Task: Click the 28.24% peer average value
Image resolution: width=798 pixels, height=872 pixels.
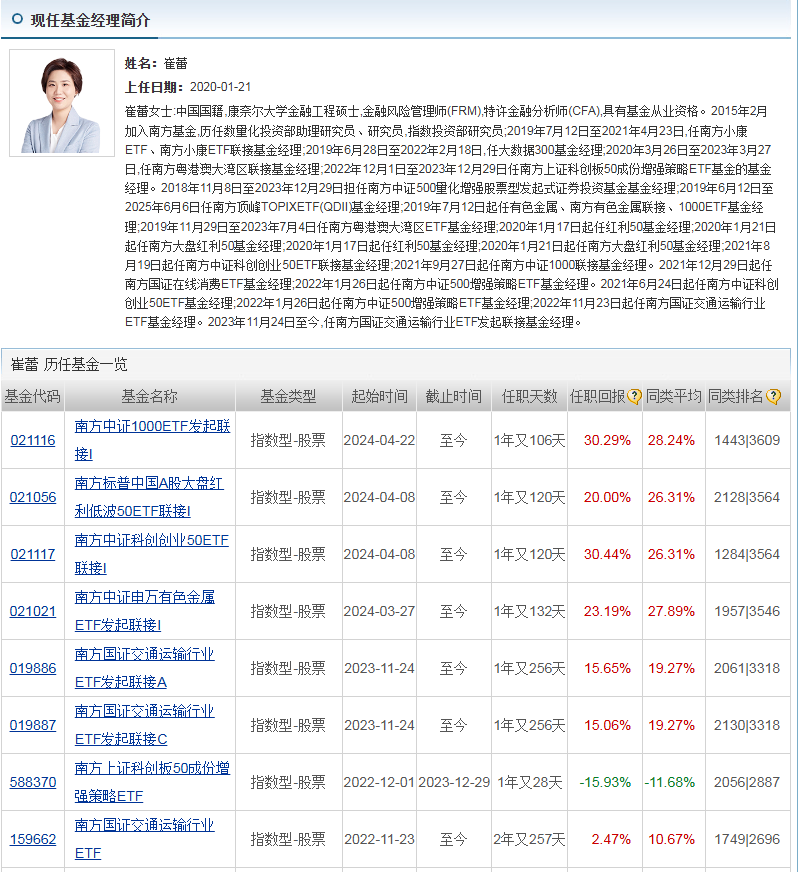Action: (671, 440)
